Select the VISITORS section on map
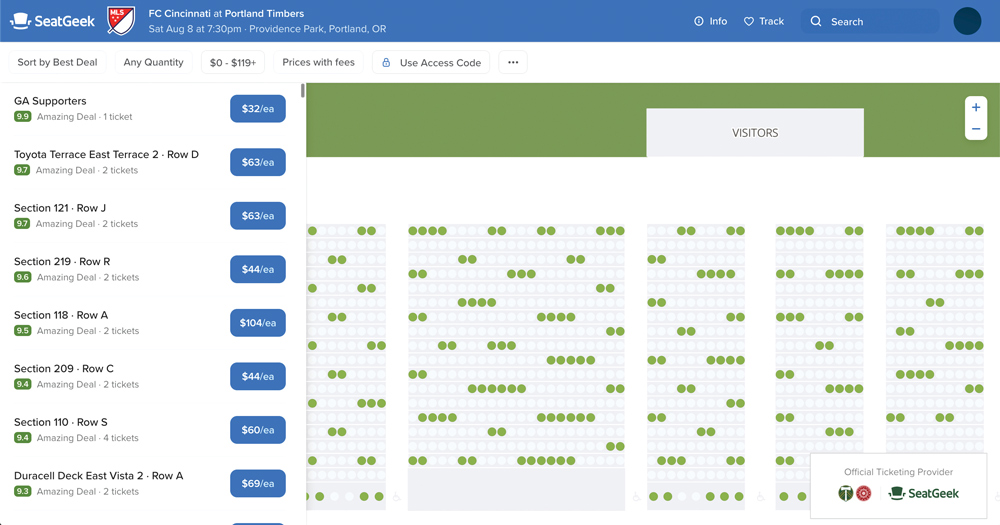The width and height of the screenshot is (1000, 525). pos(755,132)
